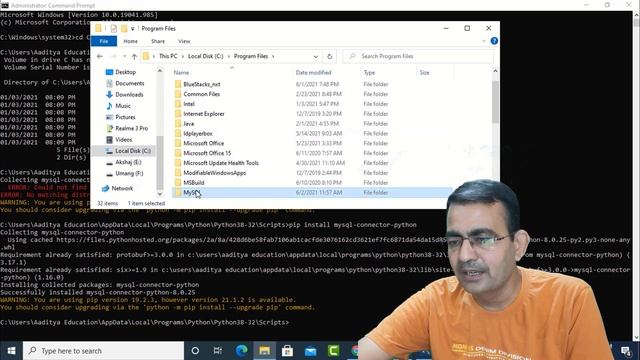Open Task View on taskbar
The image size is (640, 360).
[x=218, y=351]
